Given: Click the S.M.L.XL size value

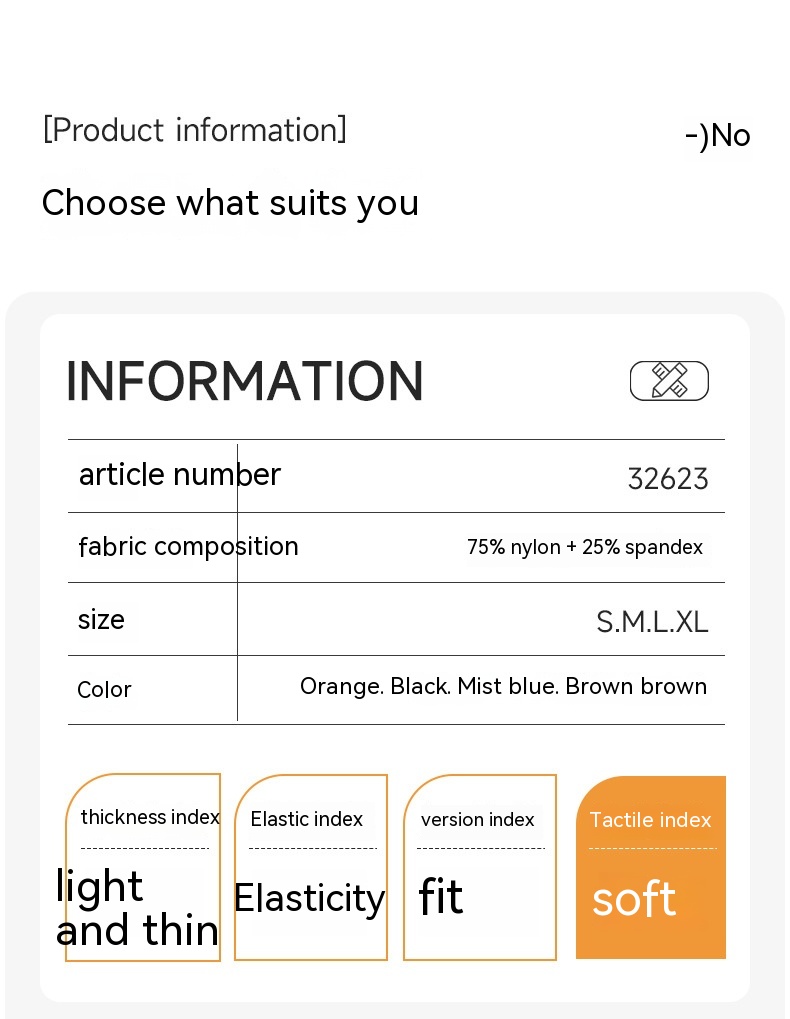Looking at the screenshot, I should 652,622.
